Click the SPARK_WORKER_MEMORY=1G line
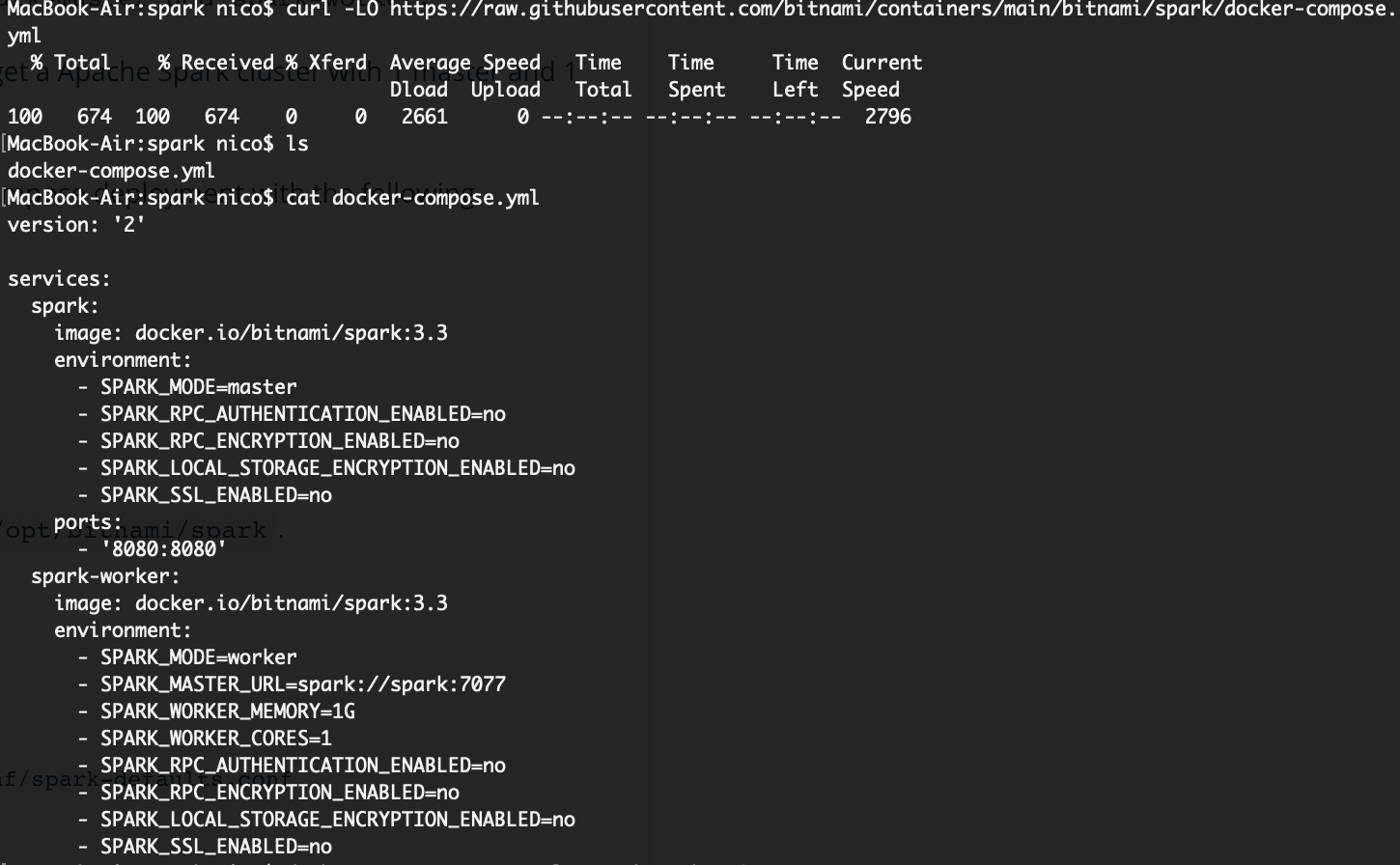This screenshot has width=1400, height=865. click(x=227, y=712)
